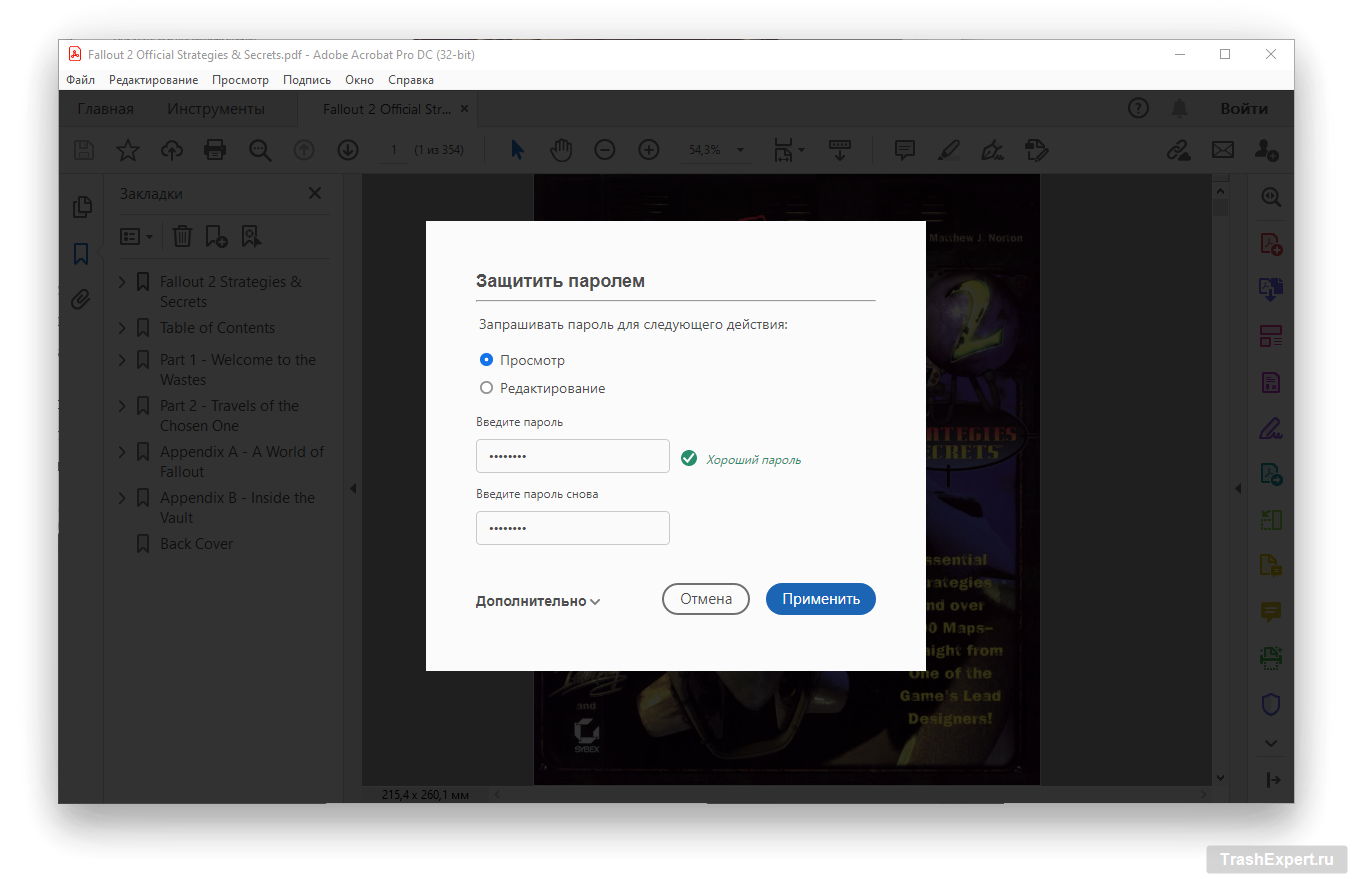Click the Введите пароль снова field
This screenshot has height=879, width=1353.
point(573,528)
